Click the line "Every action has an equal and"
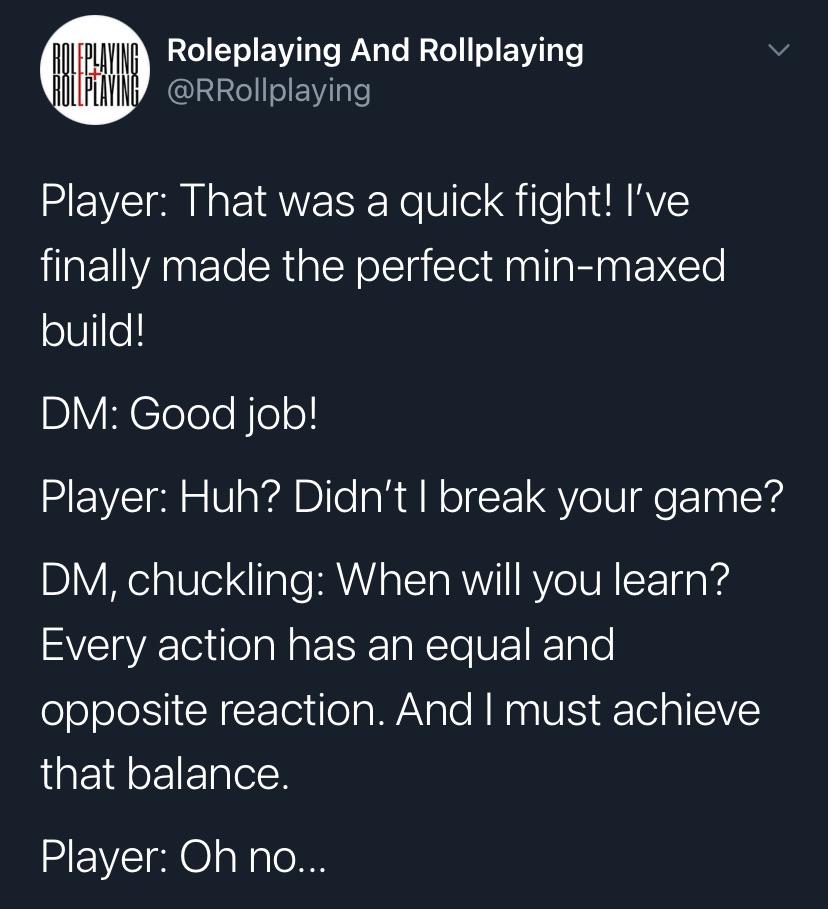828x909 pixels. 327,645
